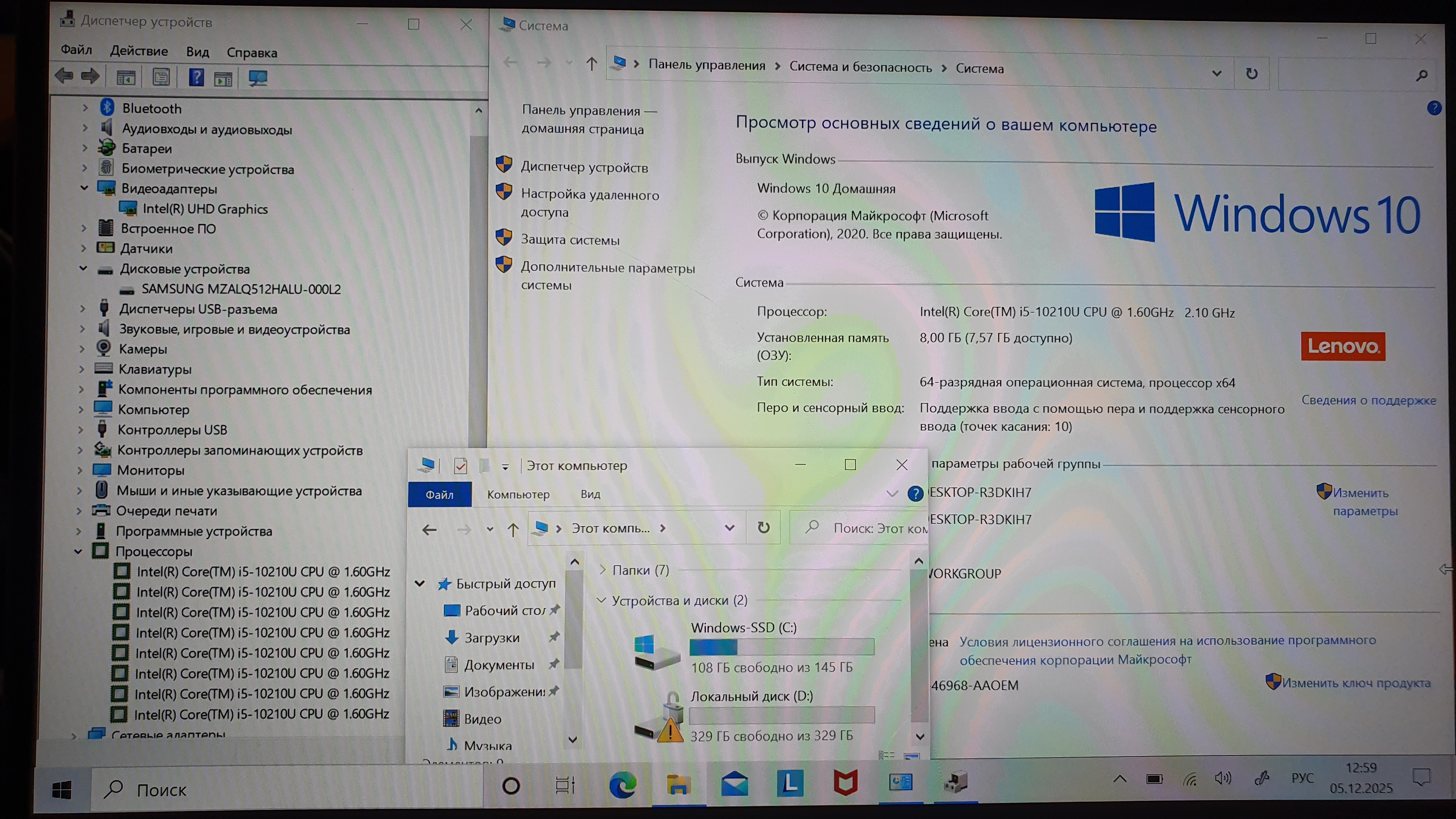Click the volume icon in system tray
Screen dimensions: 1456x819
click(1223, 779)
